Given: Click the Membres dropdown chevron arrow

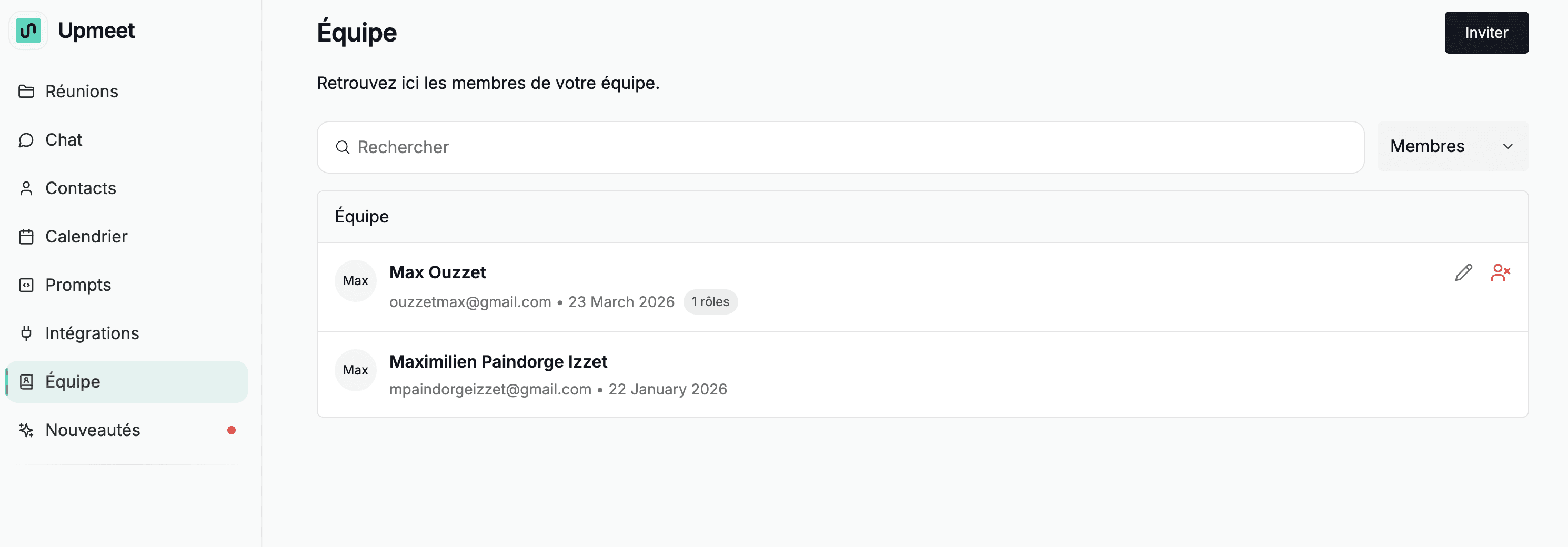Looking at the screenshot, I should (1507, 146).
